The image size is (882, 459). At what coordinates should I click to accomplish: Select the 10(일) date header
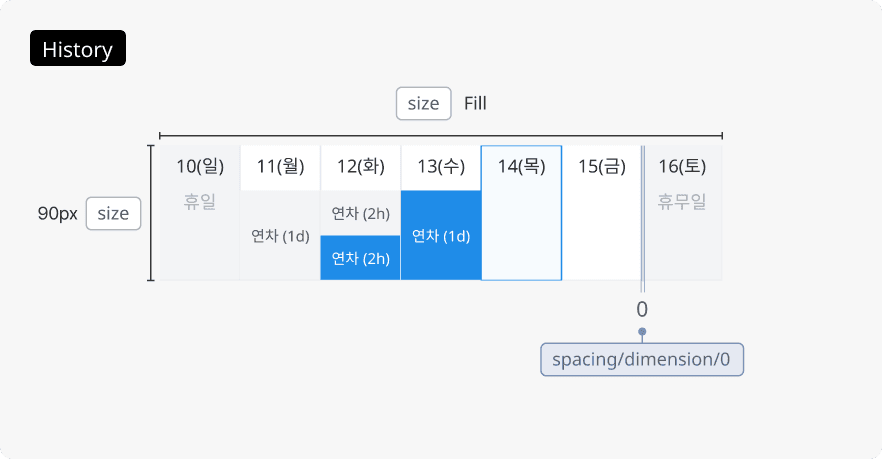tap(200, 167)
